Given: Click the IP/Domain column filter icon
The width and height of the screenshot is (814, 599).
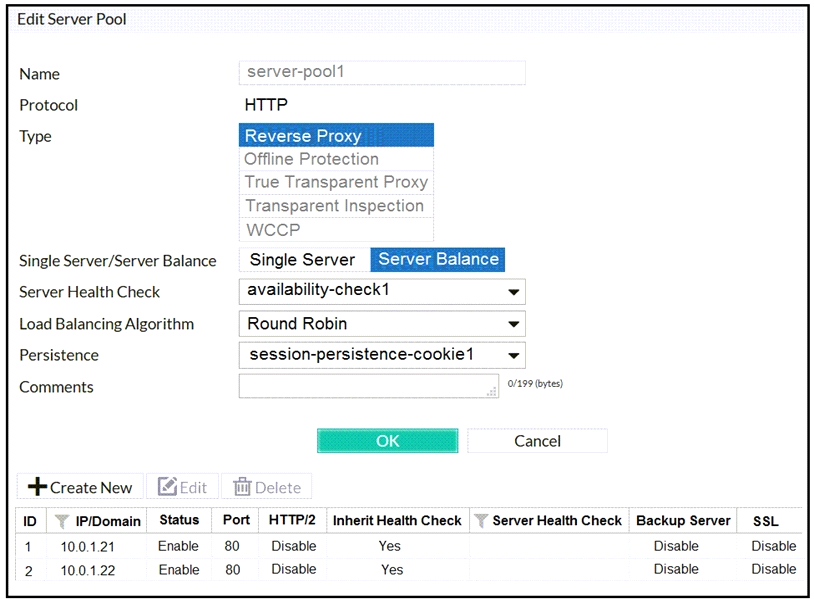Looking at the screenshot, I should (x=62, y=521).
